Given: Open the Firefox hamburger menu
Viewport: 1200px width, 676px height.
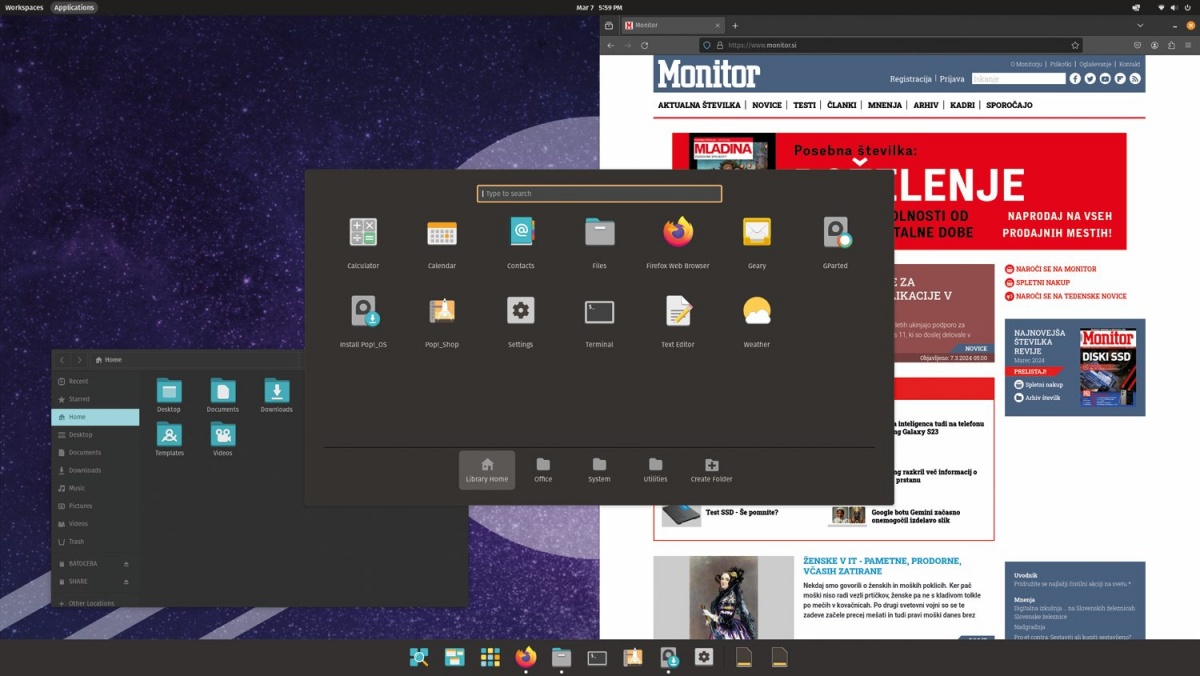Looking at the screenshot, I should [1189, 45].
